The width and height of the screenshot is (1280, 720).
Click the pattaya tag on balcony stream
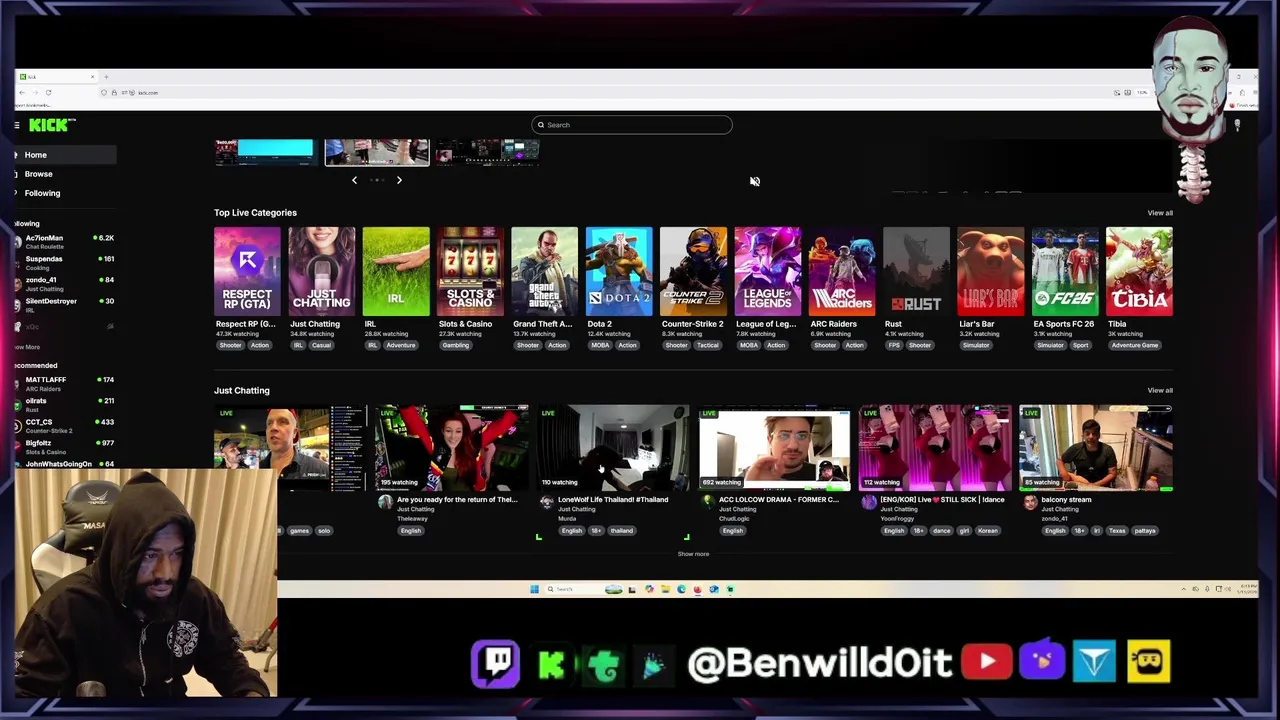[1146, 531]
